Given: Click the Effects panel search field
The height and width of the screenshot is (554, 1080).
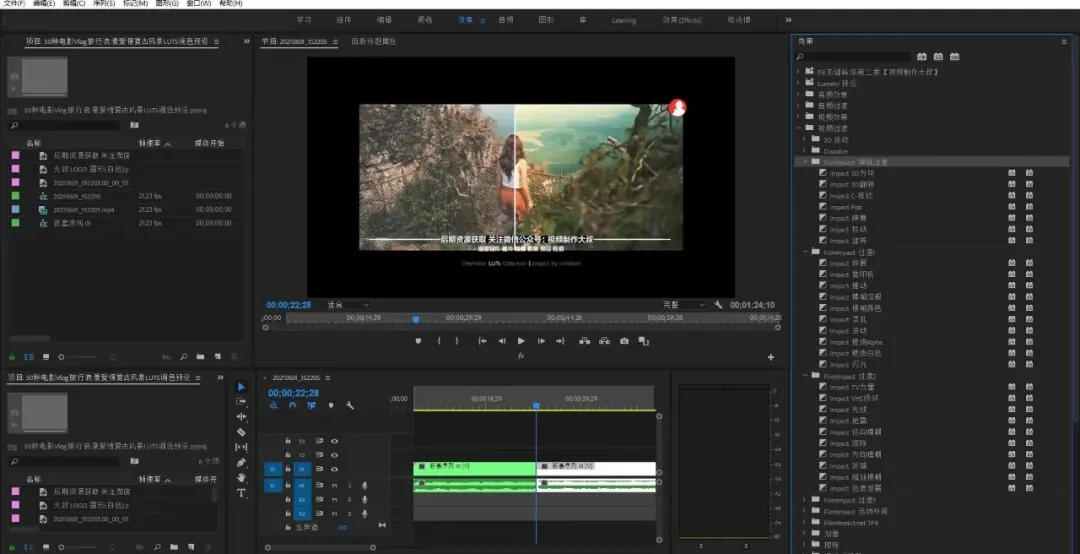Looking at the screenshot, I should pyautogui.click(x=853, y=57).
